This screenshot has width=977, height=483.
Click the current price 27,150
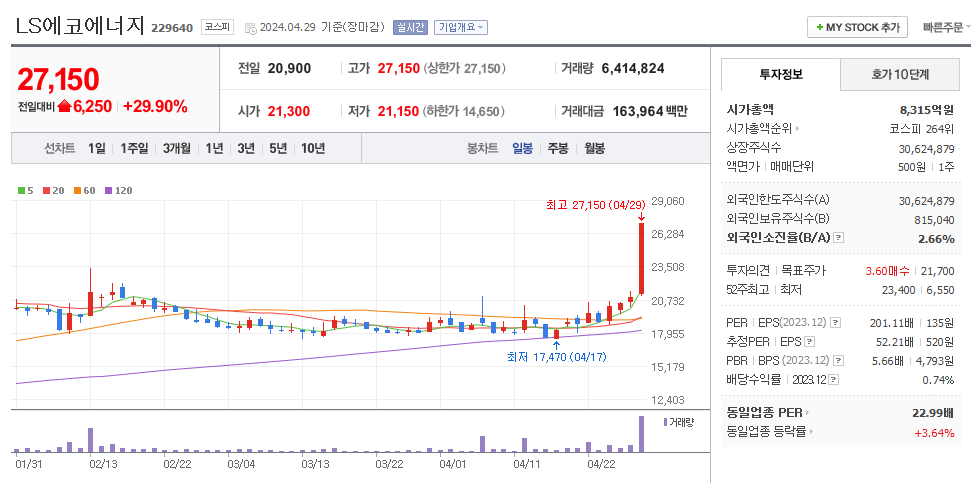click(x=58, y=79)
